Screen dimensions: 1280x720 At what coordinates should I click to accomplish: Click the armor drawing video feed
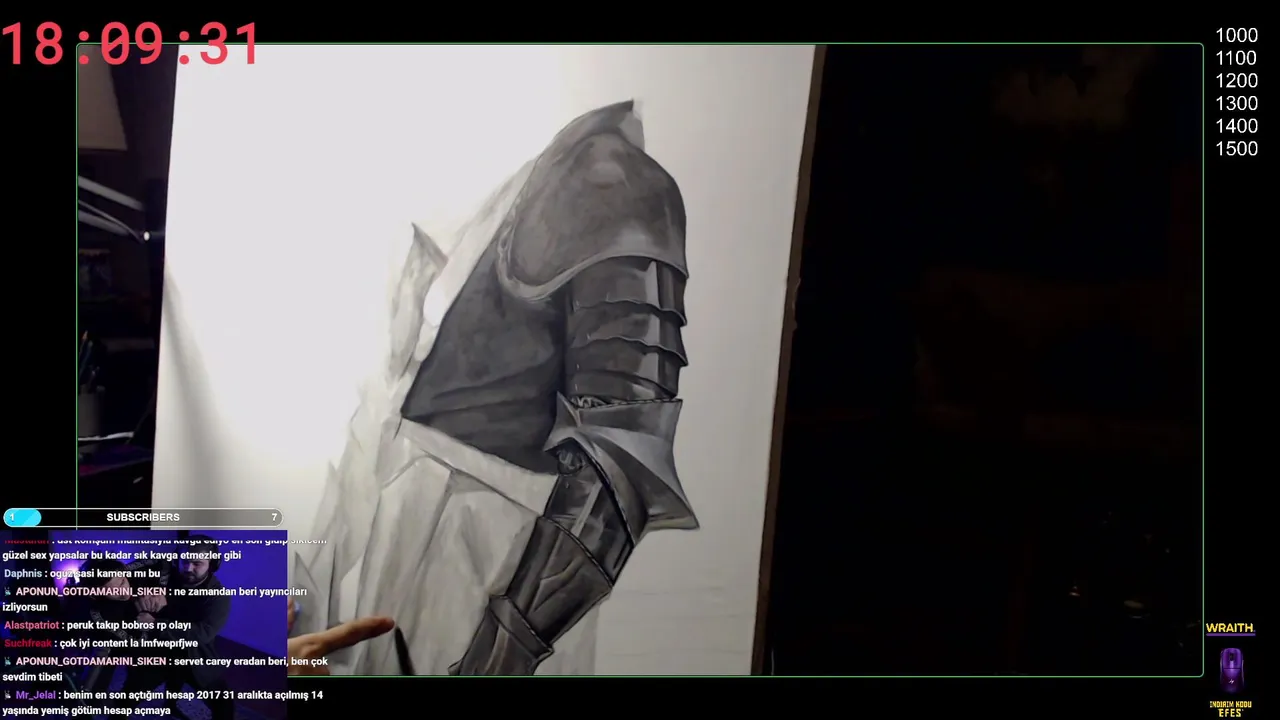pyautogui.click(x=640, y=360)
